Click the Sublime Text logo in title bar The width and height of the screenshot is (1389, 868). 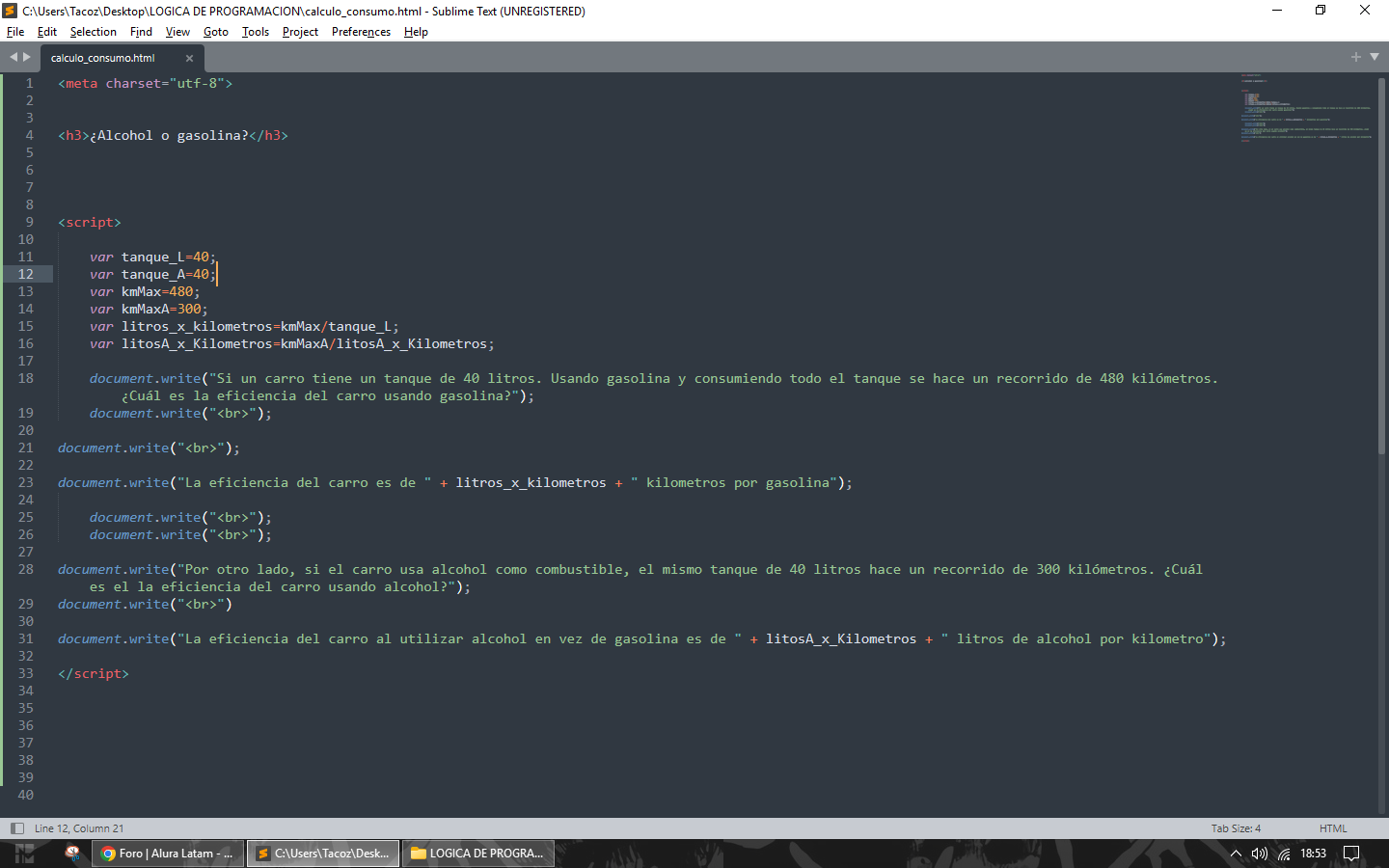pos(10,11)
